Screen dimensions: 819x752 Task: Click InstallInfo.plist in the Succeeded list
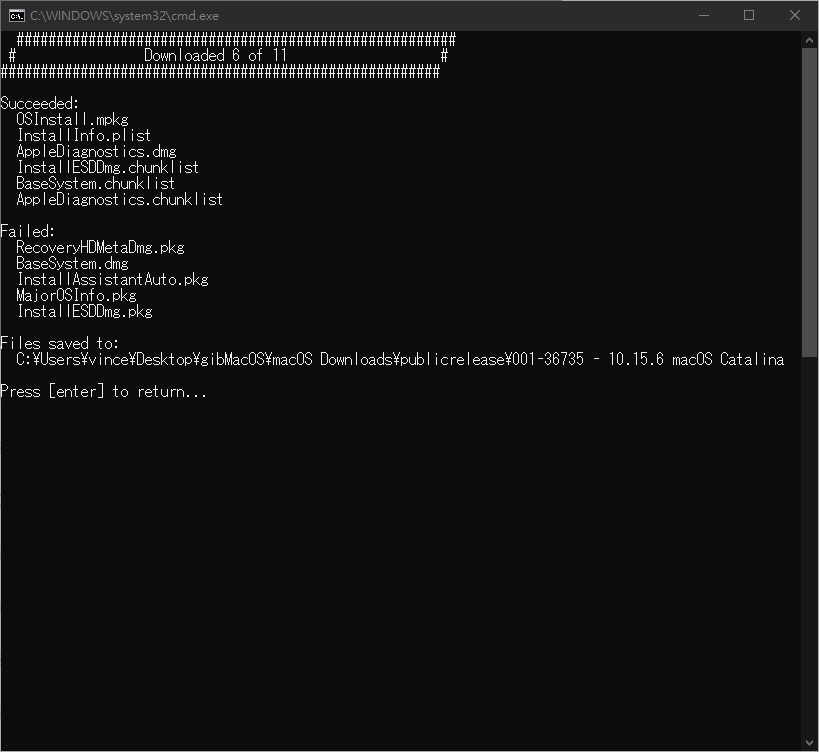click(84, 135)
